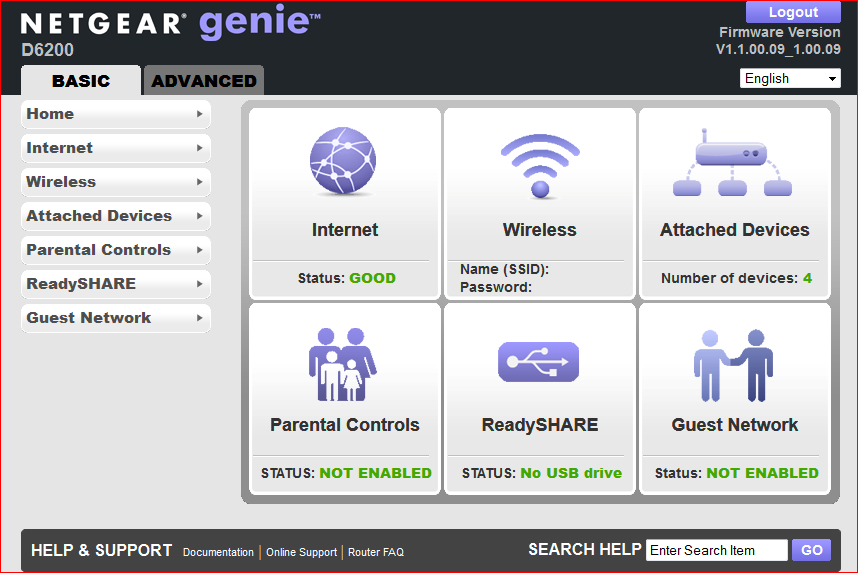The image size is (858, 573).
Task: Click the arrow on Parental Controls menu item
Action: tap(200, 250)
